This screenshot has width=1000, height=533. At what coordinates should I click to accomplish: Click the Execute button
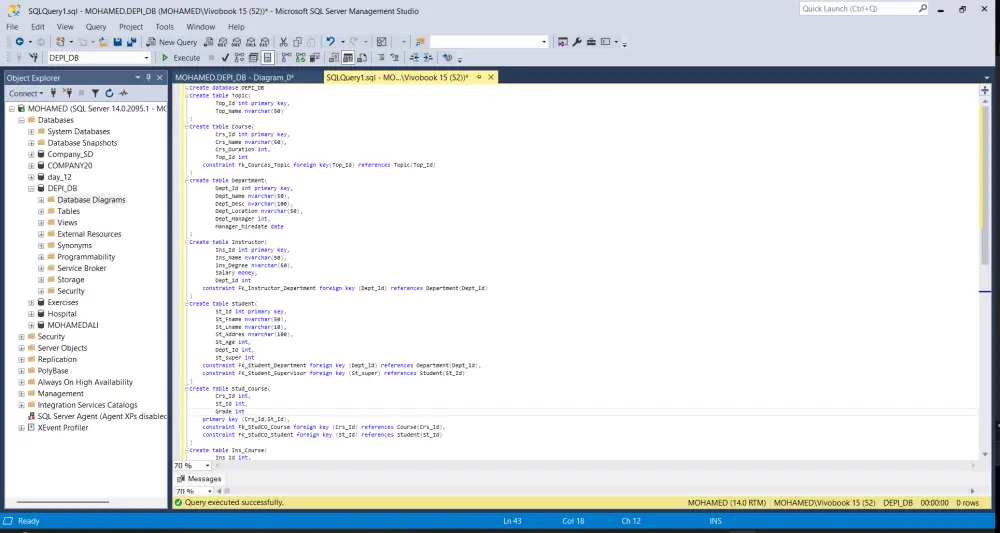(181, 58)
